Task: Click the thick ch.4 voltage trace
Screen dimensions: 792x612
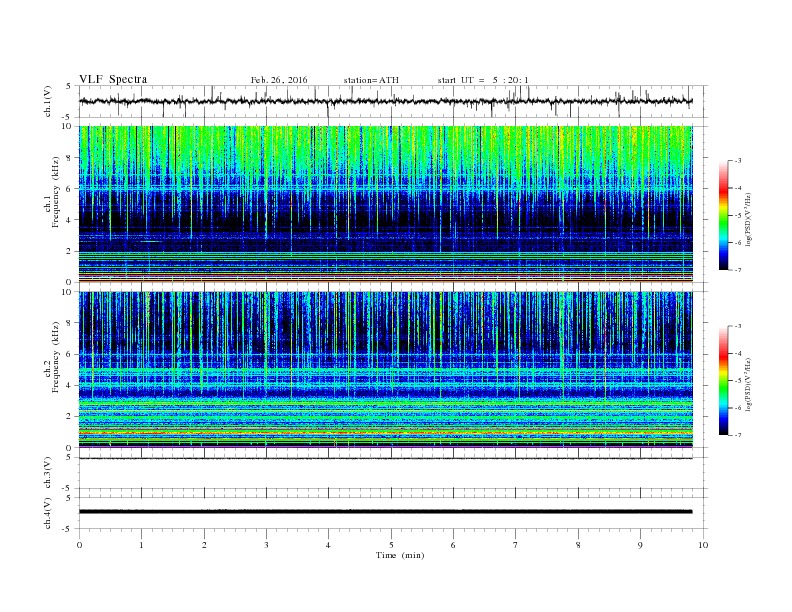Action: coord(385,512)
